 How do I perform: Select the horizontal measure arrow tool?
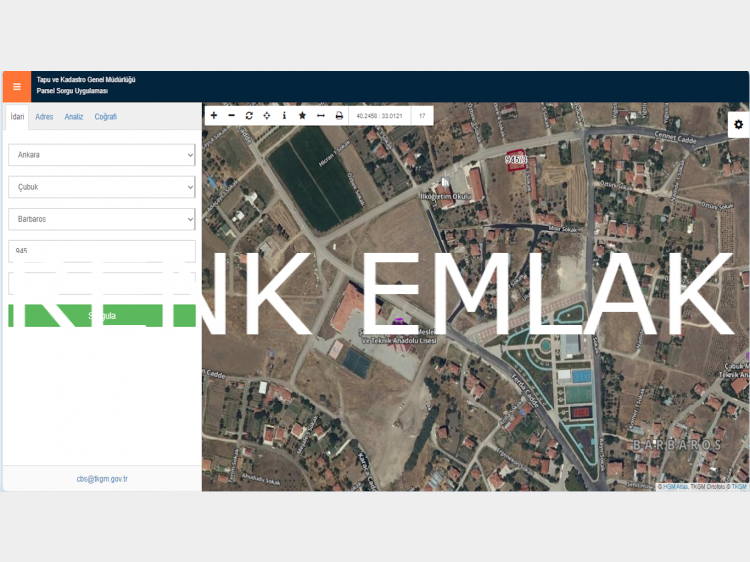coord(321,116)
